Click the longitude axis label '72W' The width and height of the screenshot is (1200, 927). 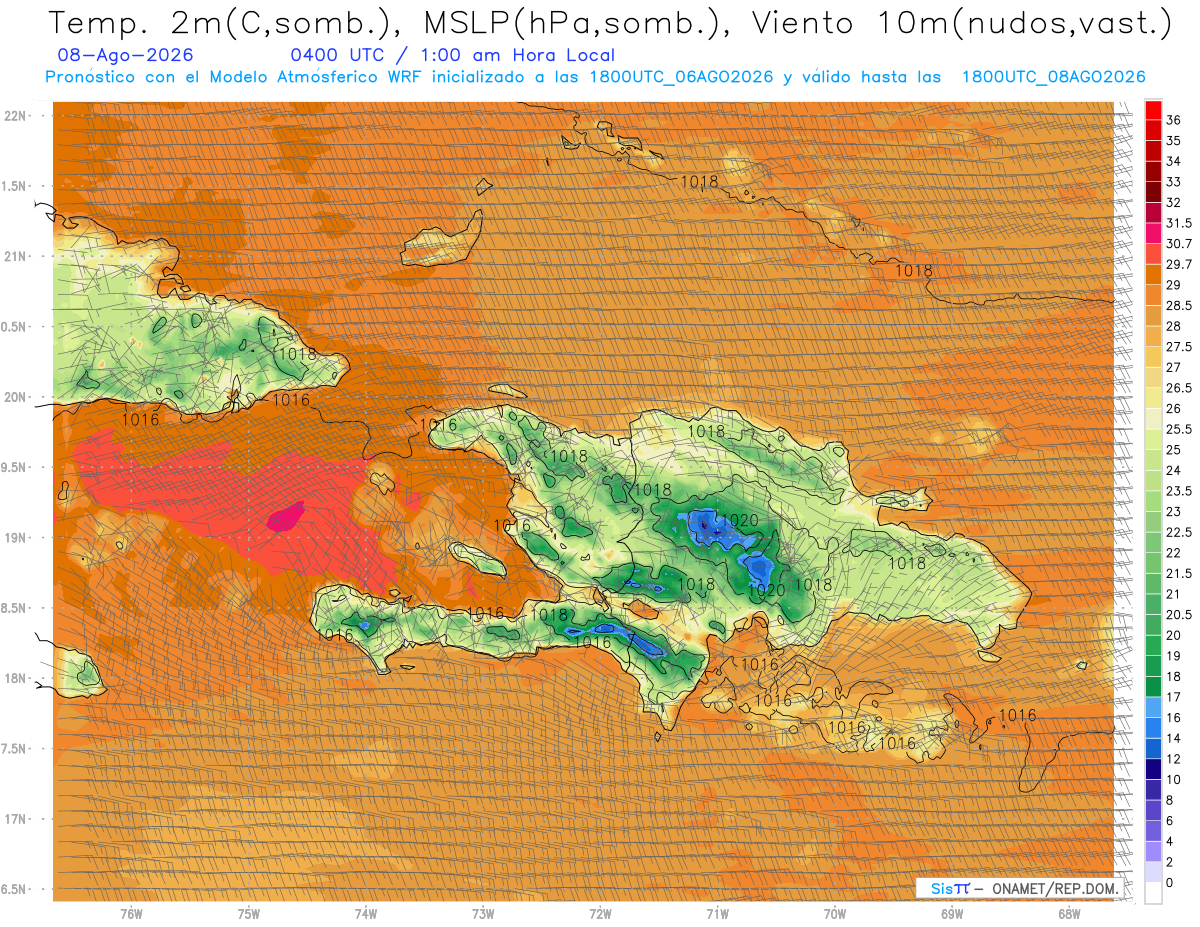600,913
